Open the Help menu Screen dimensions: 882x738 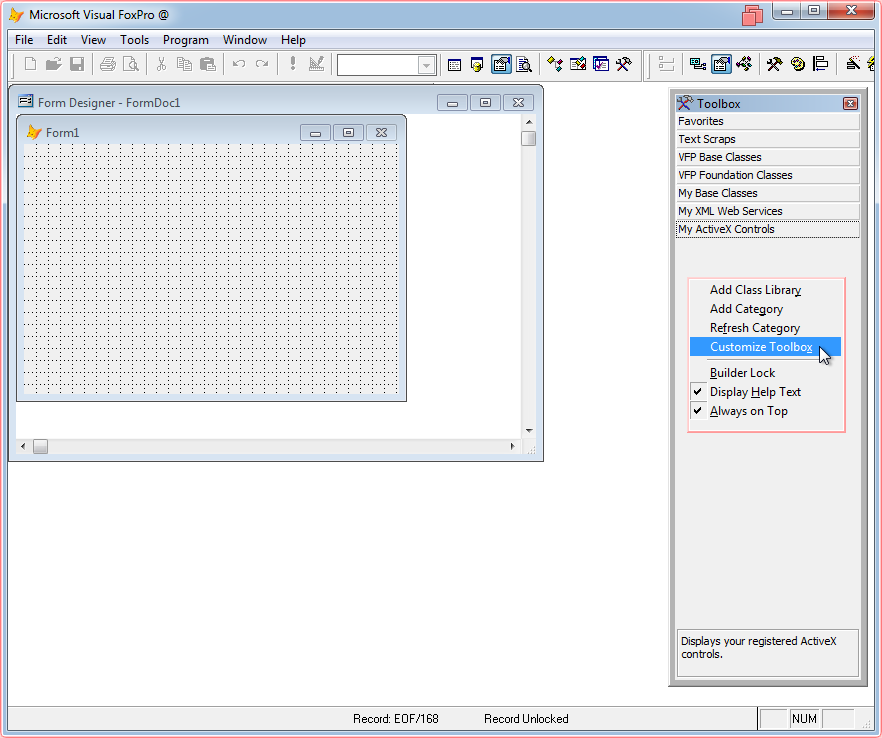pyautogui.click(x=293, y=40)
